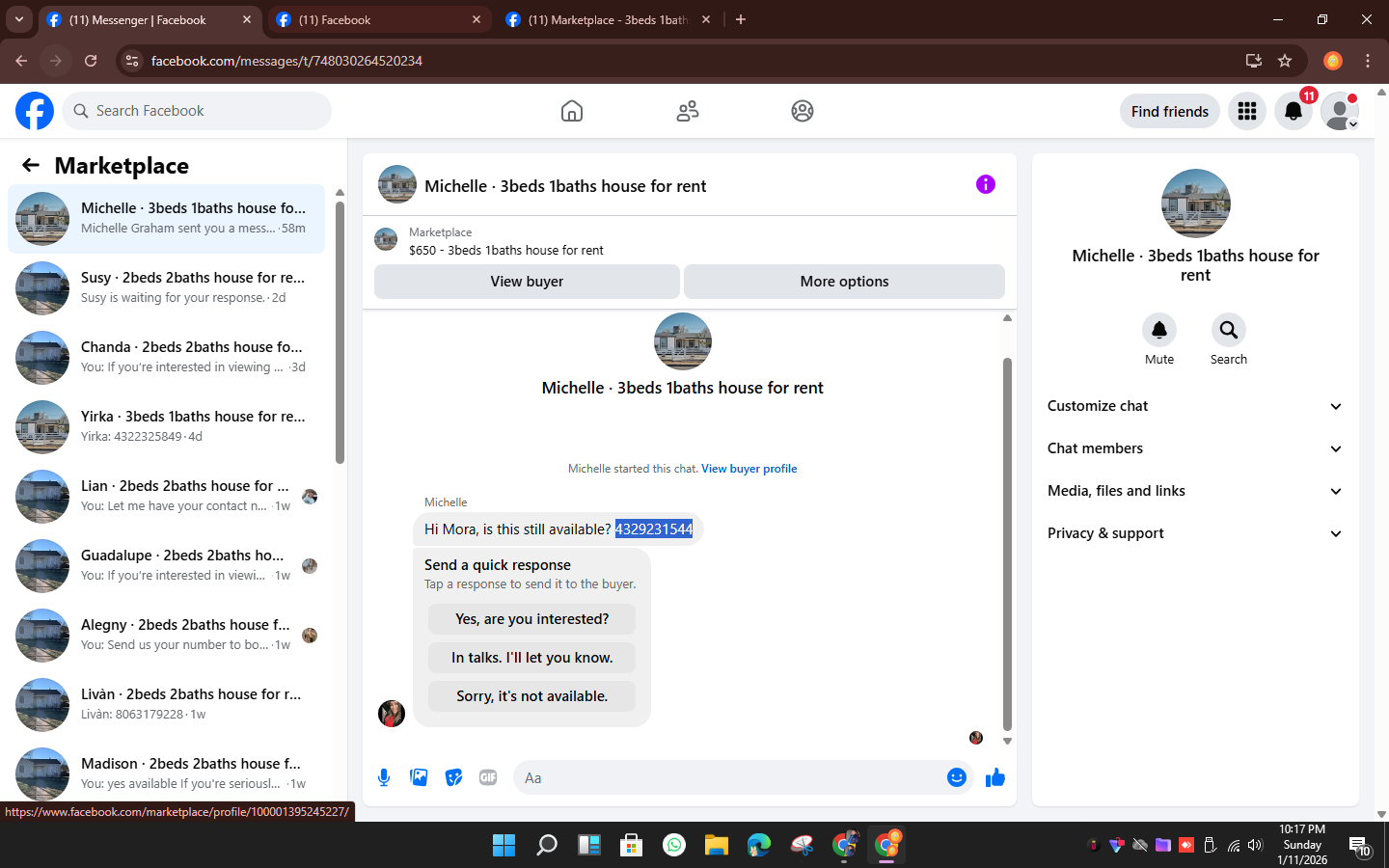The image size is (1389, 868).
Task: Open the Groups icon in top navigation
Action: tap(803, 111)
